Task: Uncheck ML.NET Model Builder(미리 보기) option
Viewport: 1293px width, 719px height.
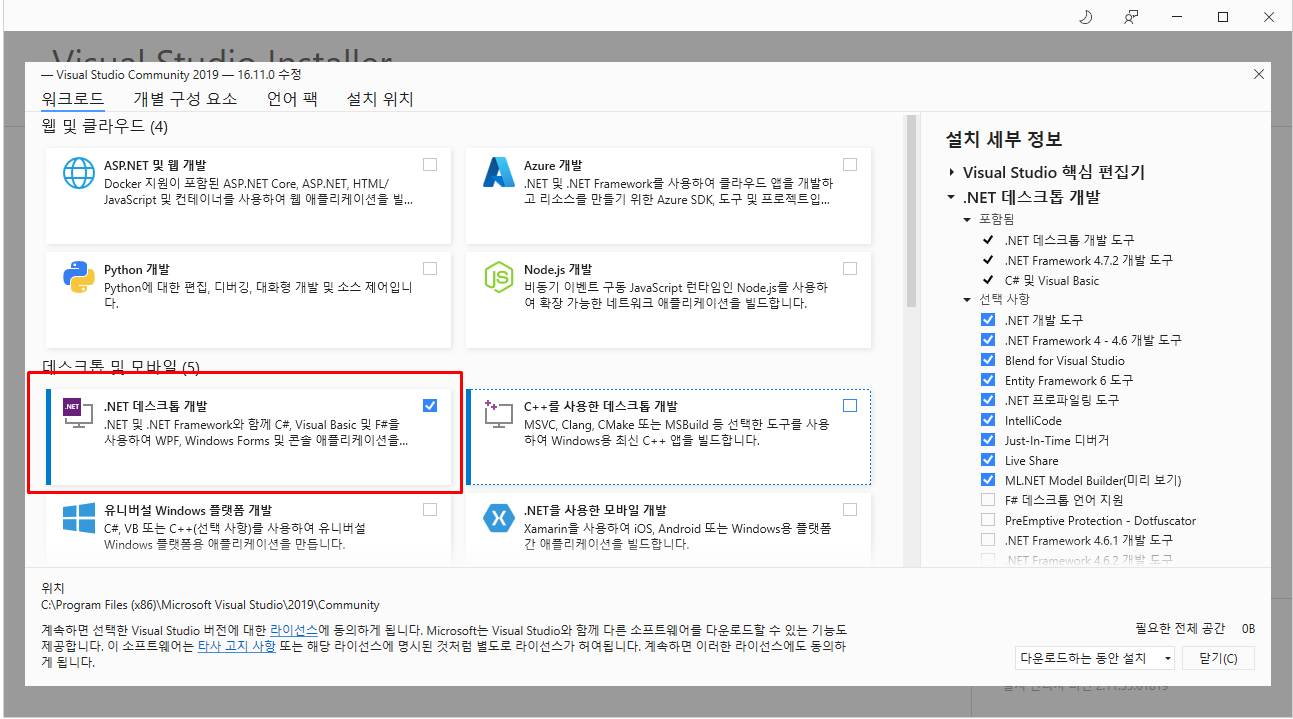Action: 988,480
